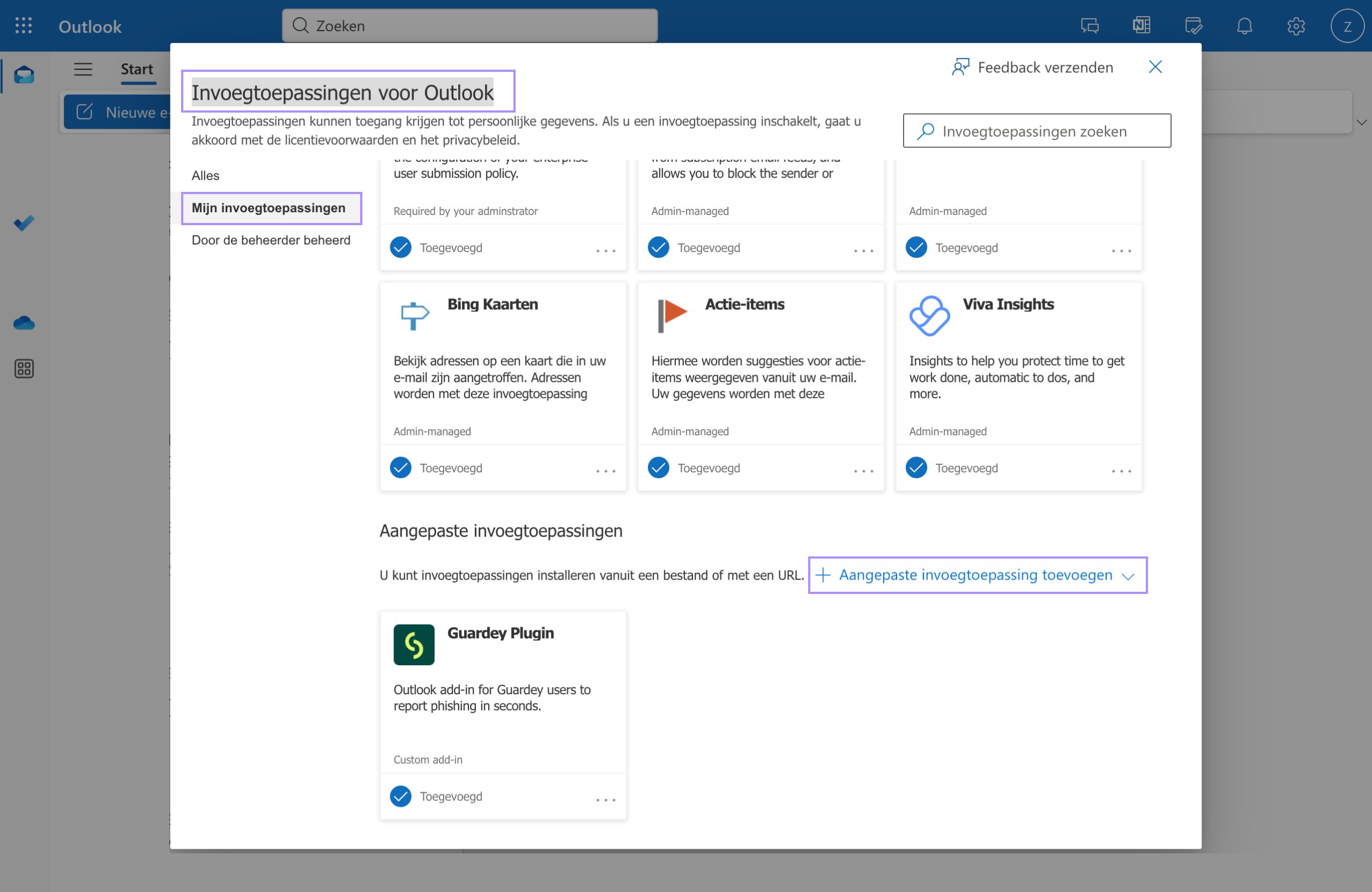Toggle the hamburger navigation pane button
The height and width of the screenshot is (892, 1372).
pos(83,69)
